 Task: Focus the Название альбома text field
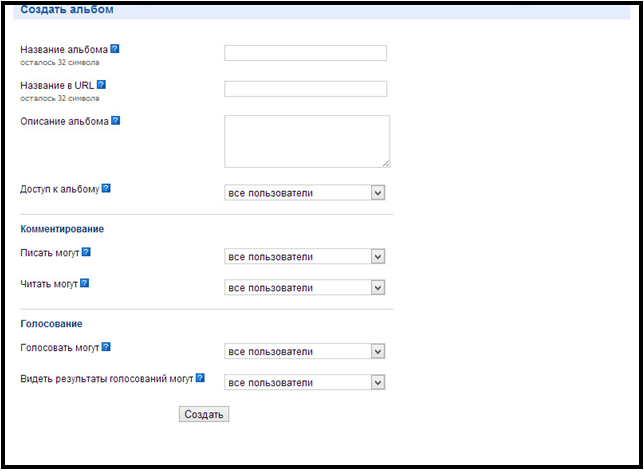306,53
